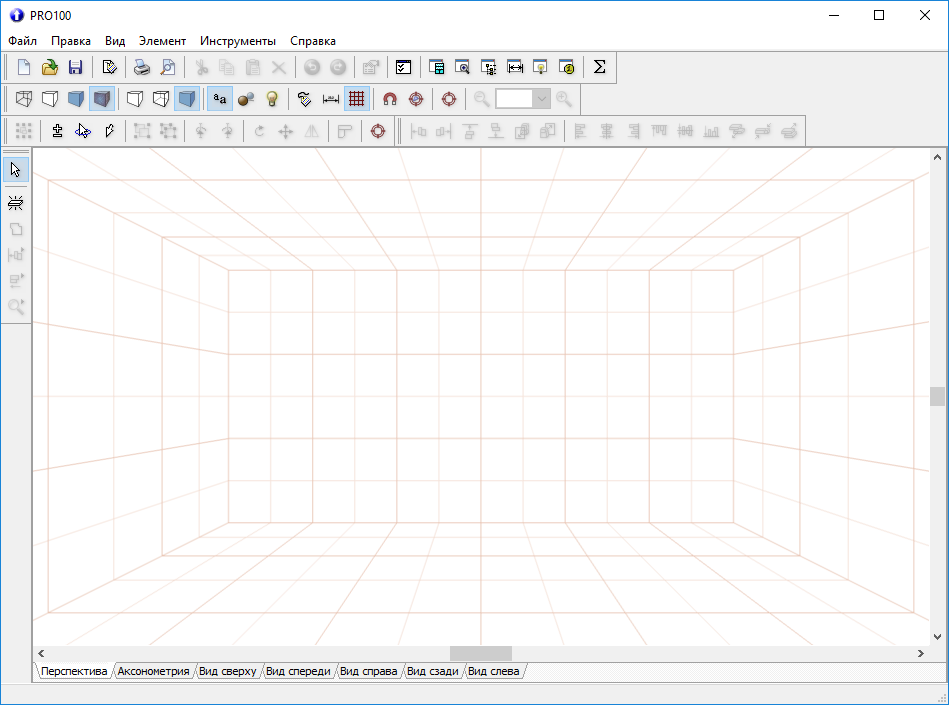Switch to the Аксонометрия tab
This screenshot has width=949, height=705.
point(153,671)
